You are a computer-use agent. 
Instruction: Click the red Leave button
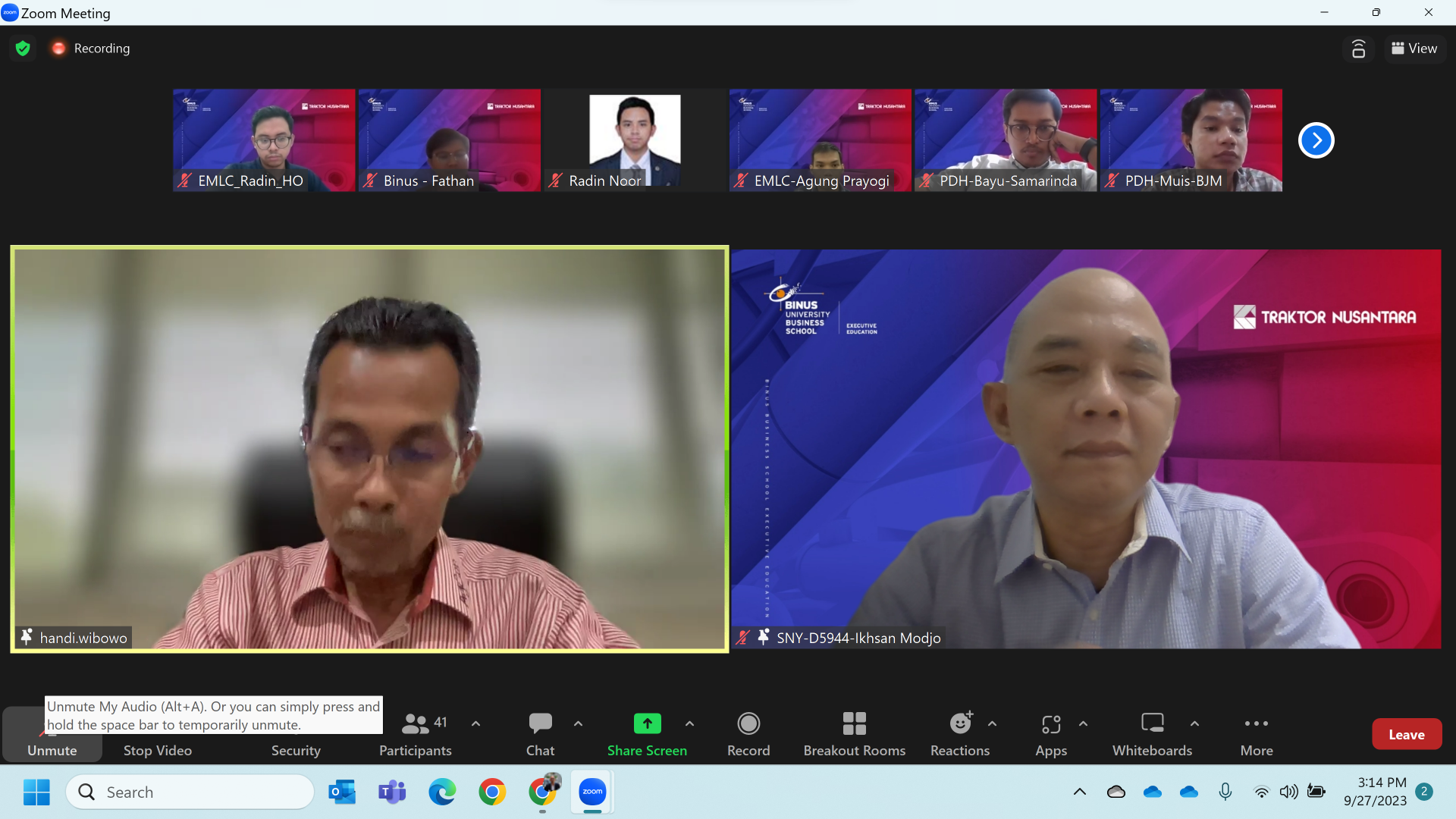pos(1406,734)
